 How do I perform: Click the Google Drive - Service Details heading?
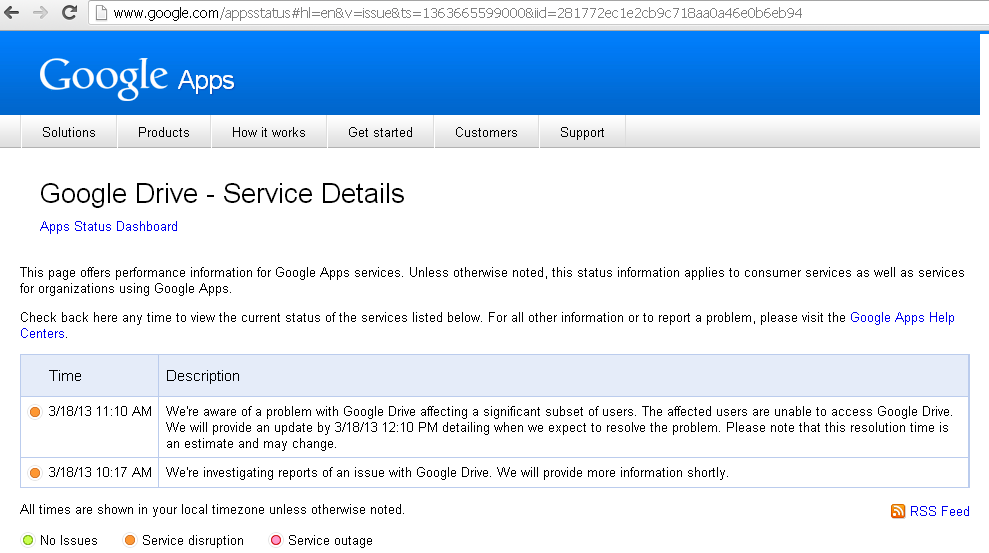pyautogui.click(x=222, y=194)
